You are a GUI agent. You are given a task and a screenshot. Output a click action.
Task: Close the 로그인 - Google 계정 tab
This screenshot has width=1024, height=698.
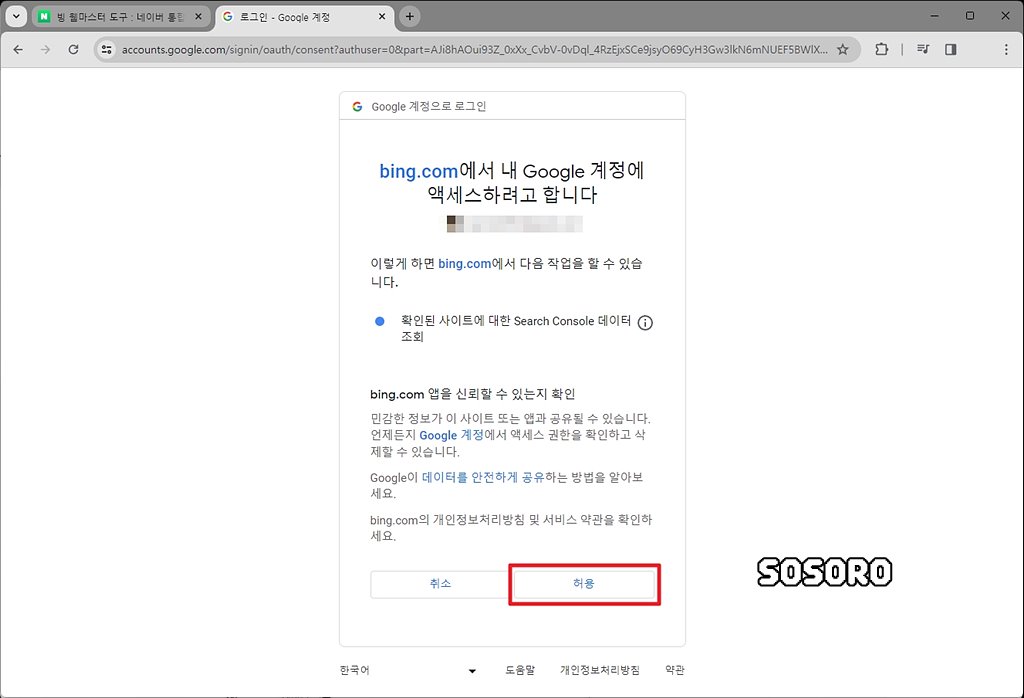(x=382, y=16)
